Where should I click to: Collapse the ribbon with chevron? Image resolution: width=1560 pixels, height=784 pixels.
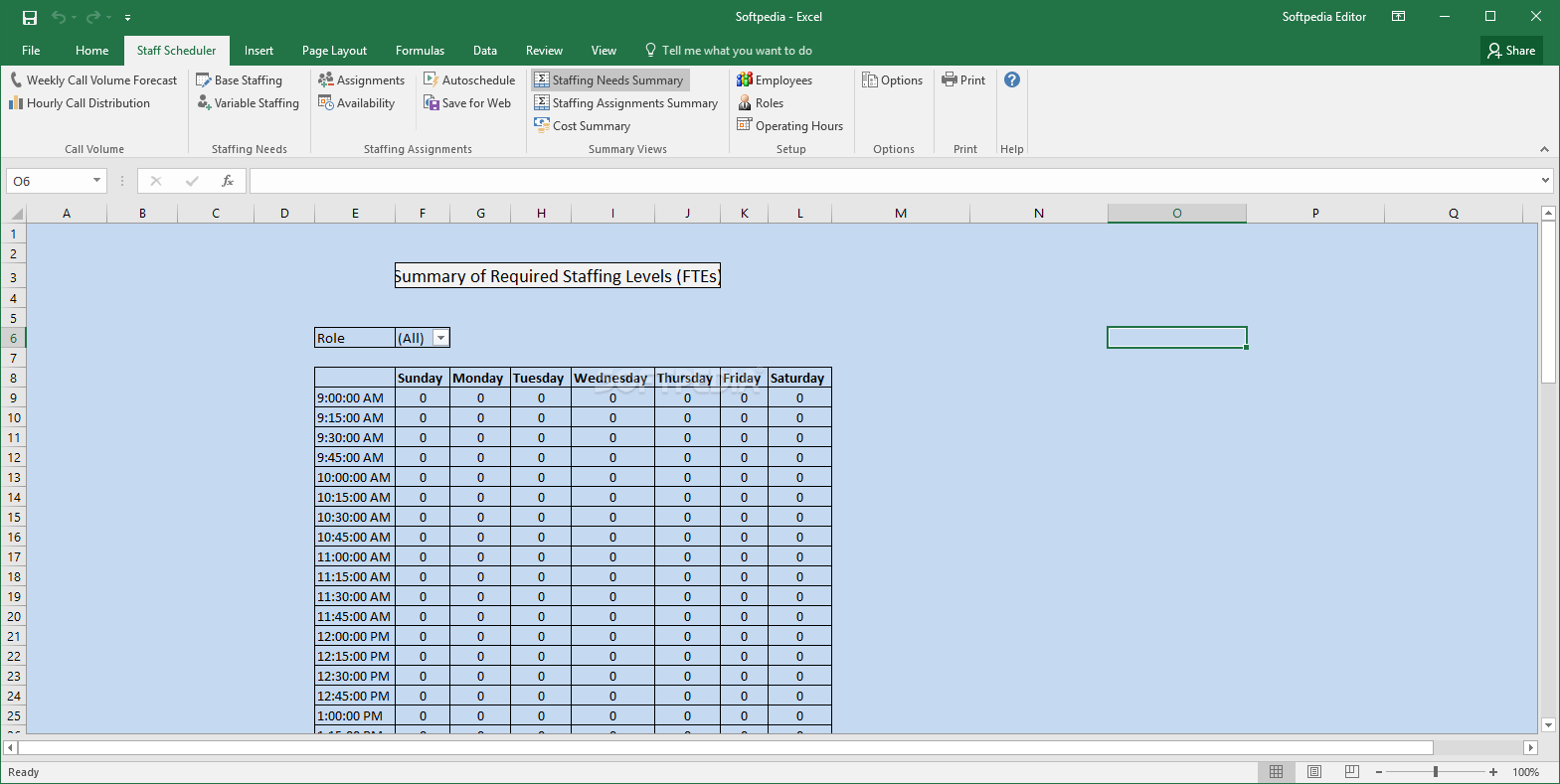point(1544,149)
